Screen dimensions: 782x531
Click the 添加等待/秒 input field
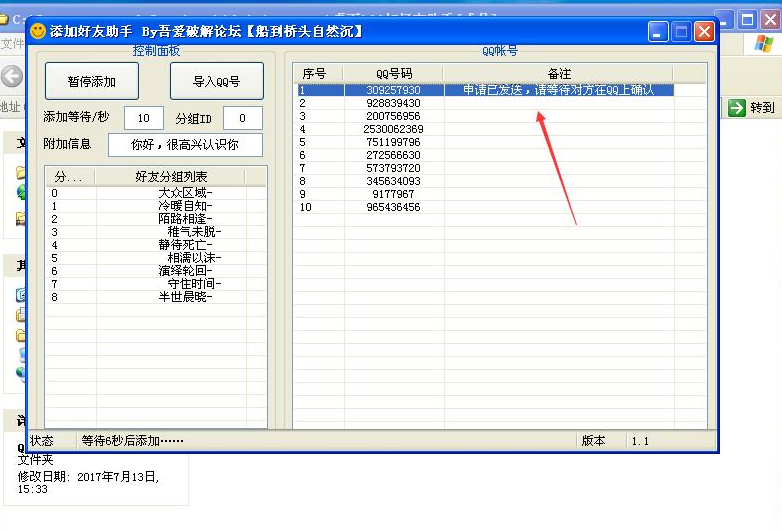pos(144,118)
